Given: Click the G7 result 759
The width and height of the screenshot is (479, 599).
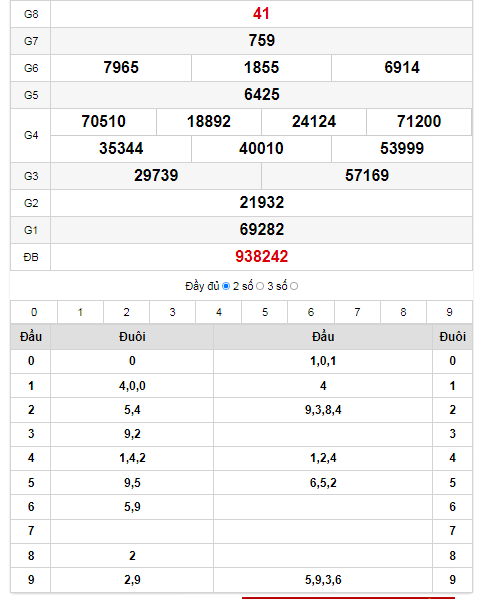Looking at the screenshot, I should (x=262, y=40).
